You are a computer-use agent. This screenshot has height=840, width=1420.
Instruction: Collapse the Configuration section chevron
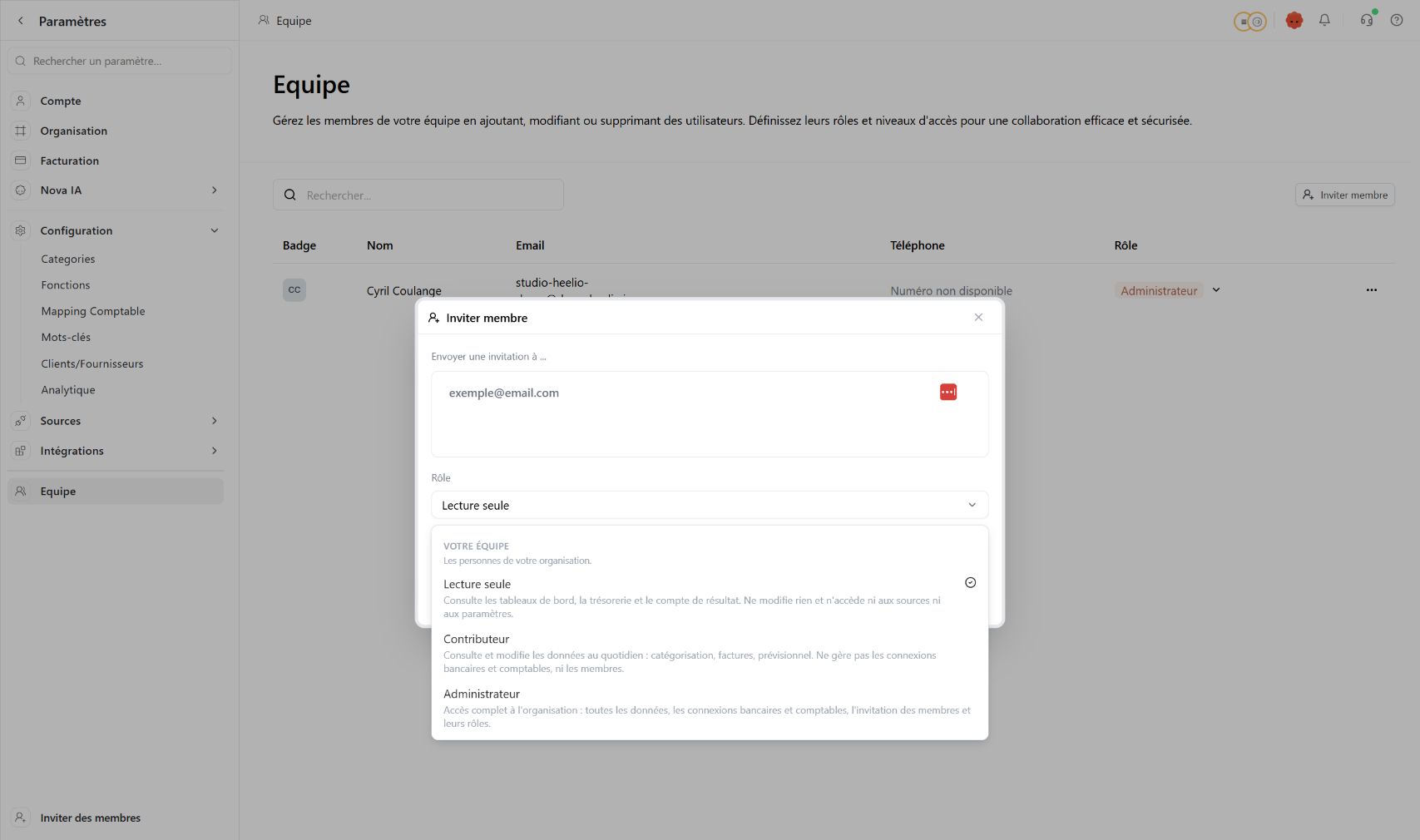coord(215,230)
